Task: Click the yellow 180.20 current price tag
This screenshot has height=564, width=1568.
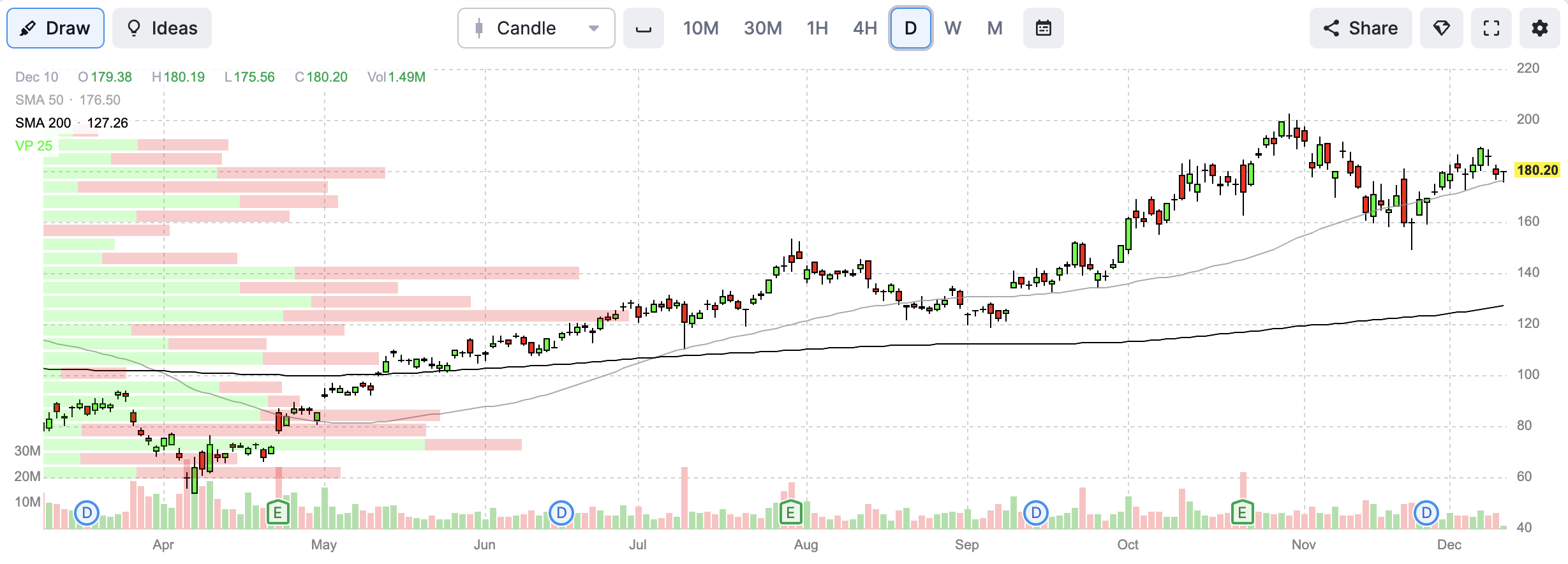Action: click(x=1537, y=170)
